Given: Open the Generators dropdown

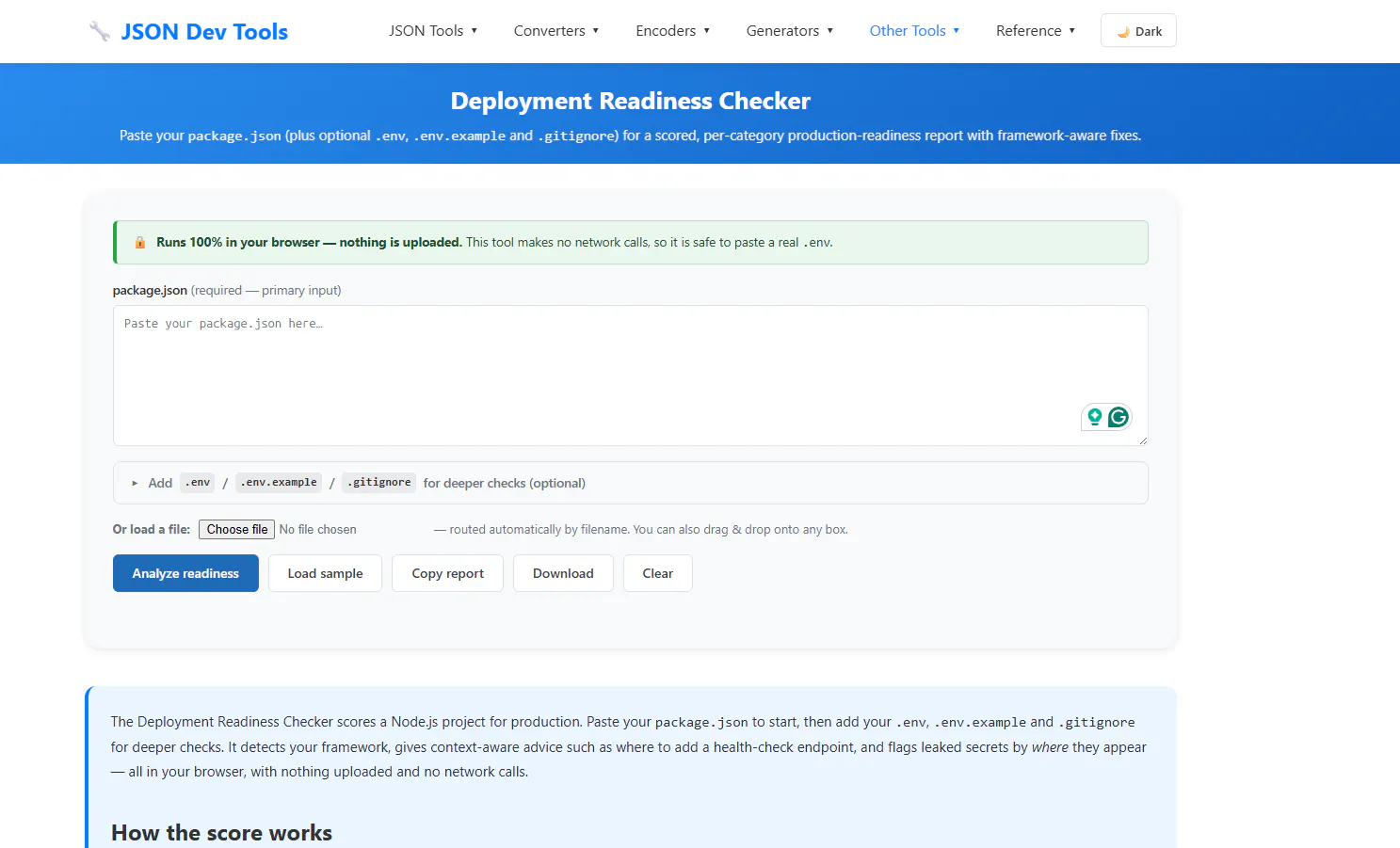Looking at the screenshot, I should click(x=790, y=31).
